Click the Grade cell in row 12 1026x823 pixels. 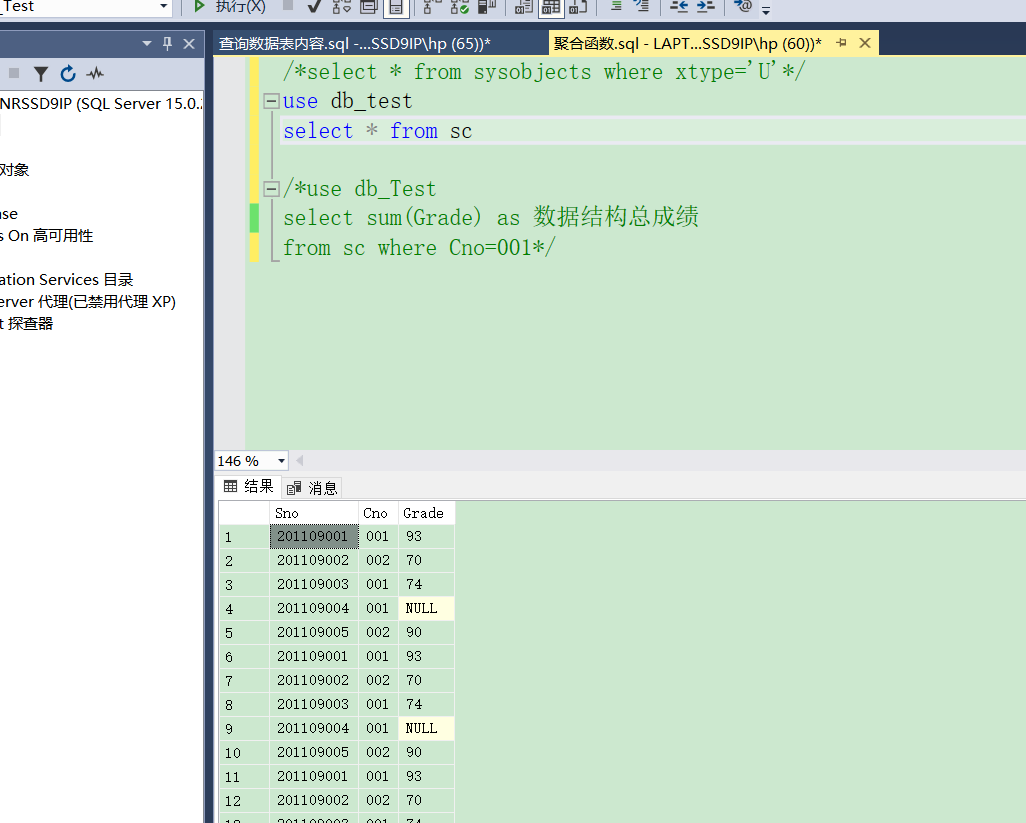tap(426, 800)
